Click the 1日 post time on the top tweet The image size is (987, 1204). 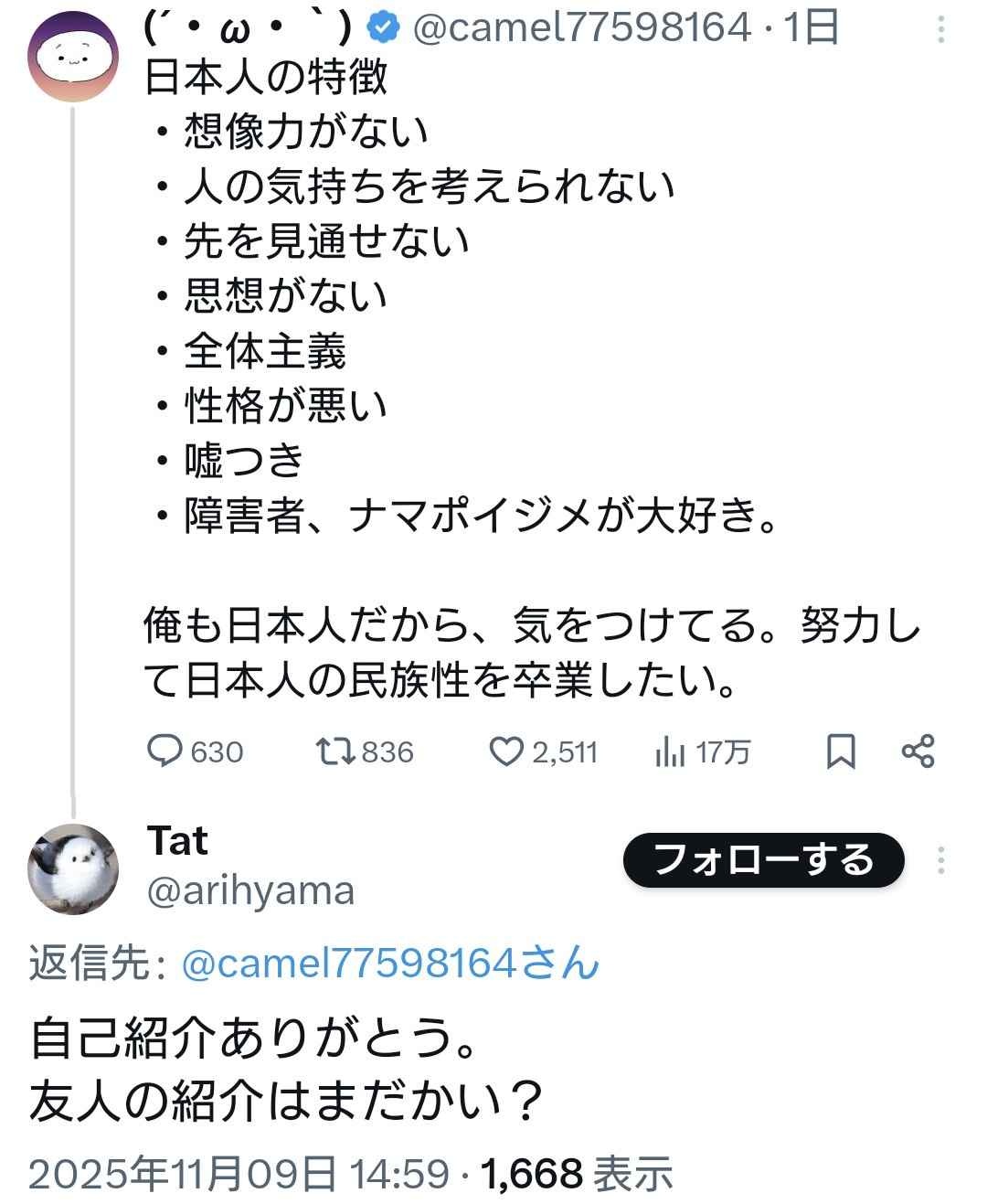click(812, 28)
